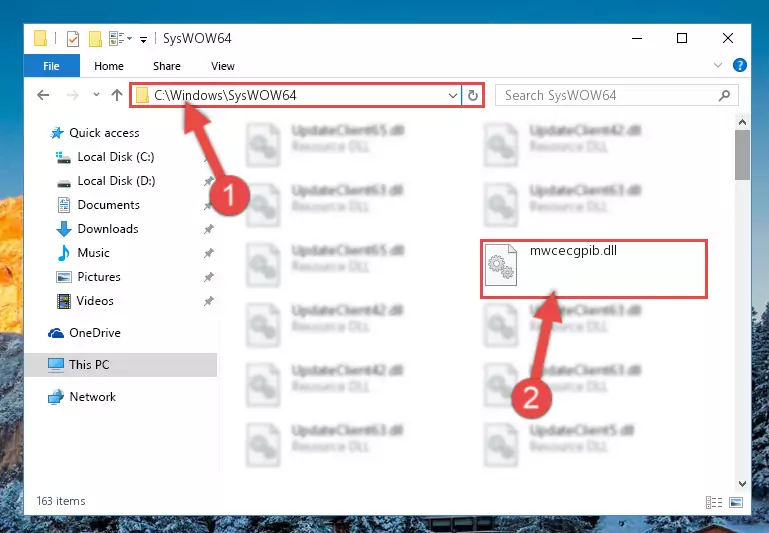Click the vertical scrollbar thumb
The height and width of the screenshot is (533, 769).
click(x=743, y=155)
